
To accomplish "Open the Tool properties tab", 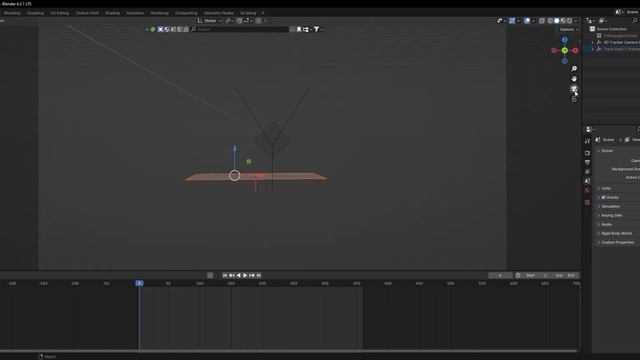I will [587, 141].
